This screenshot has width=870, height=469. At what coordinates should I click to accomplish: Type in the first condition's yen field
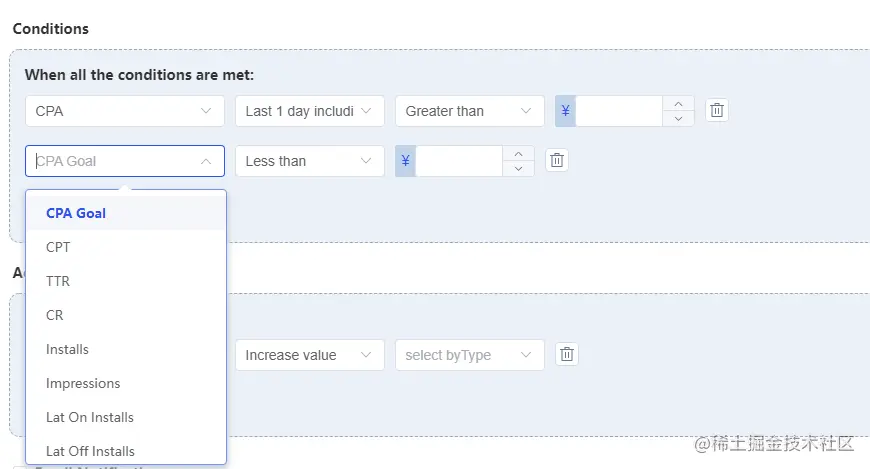click(x=618, y=111)
